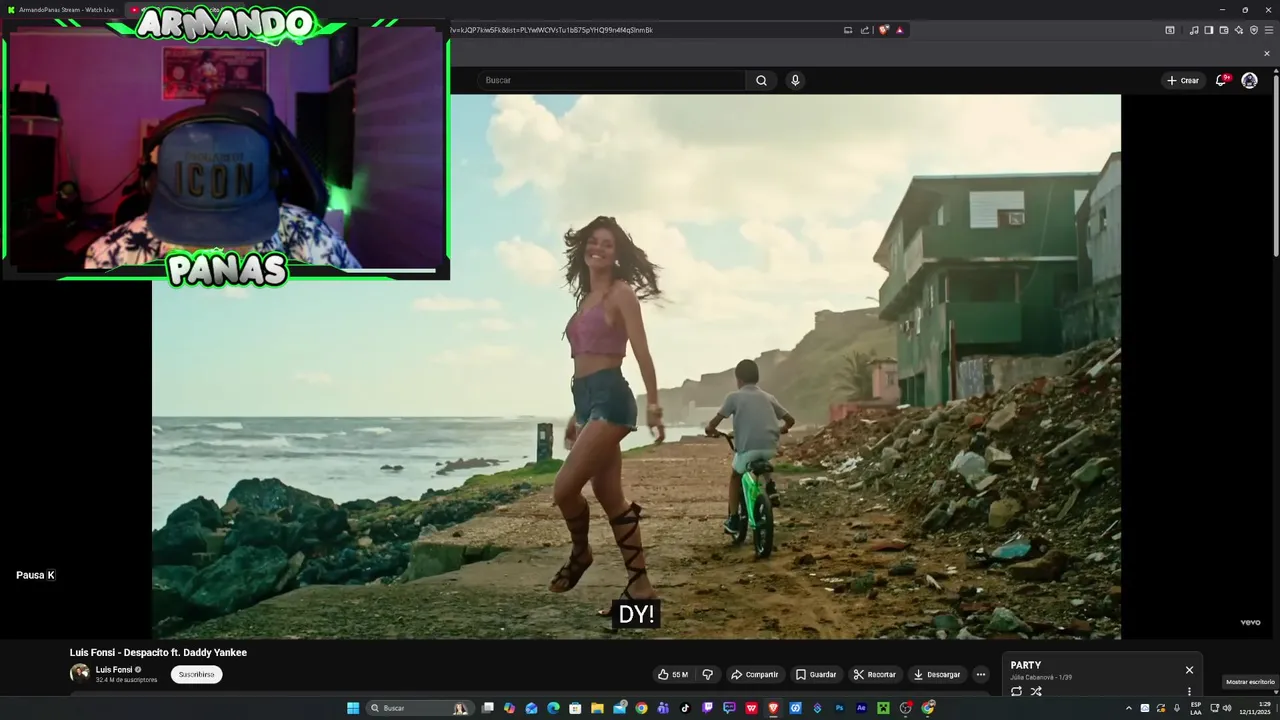Click the Crear button
This screenshot has height=720, width=1280.
[1183, 80]
